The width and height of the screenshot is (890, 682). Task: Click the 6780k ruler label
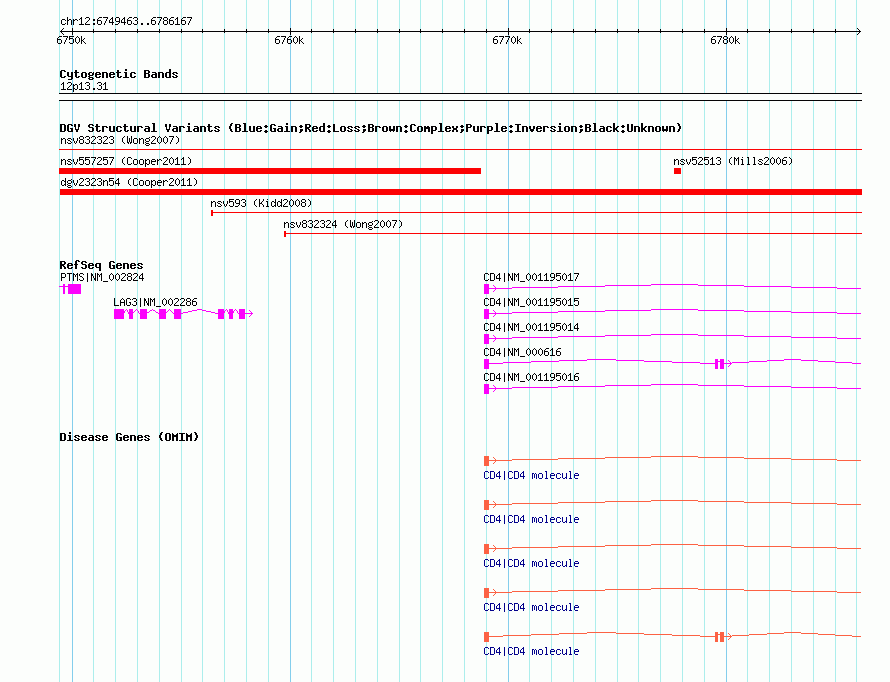point(725,40)
